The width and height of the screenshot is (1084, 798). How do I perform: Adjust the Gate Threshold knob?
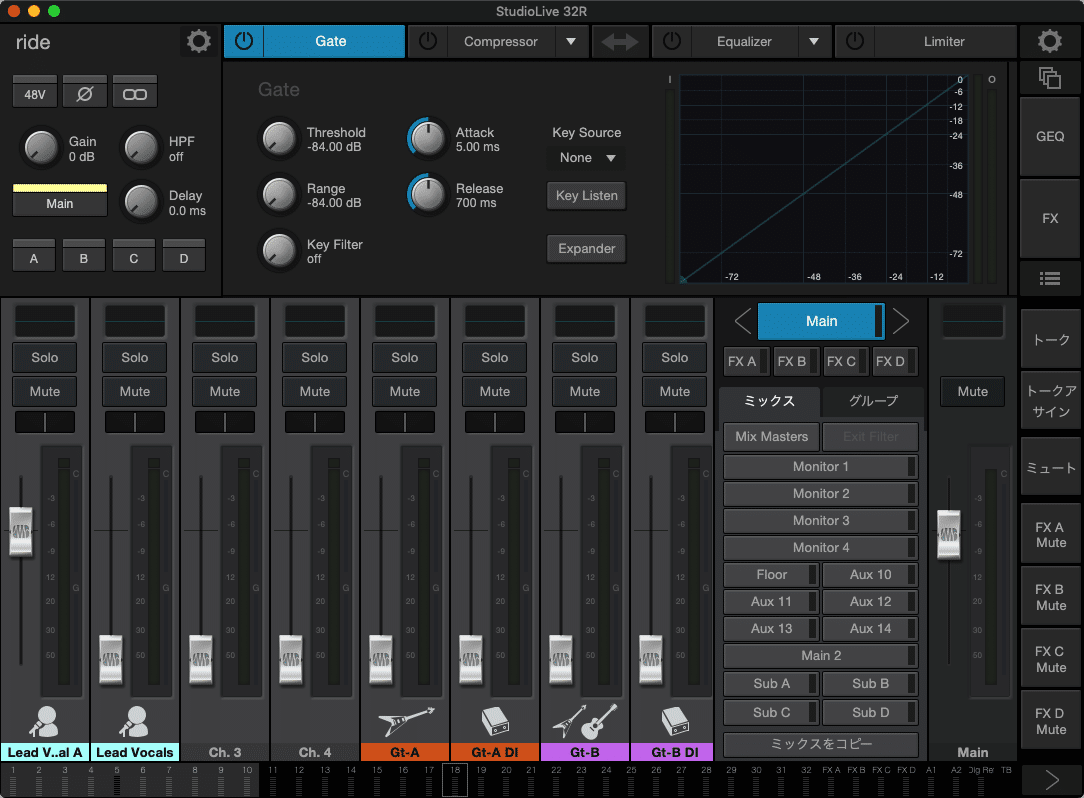279,138
